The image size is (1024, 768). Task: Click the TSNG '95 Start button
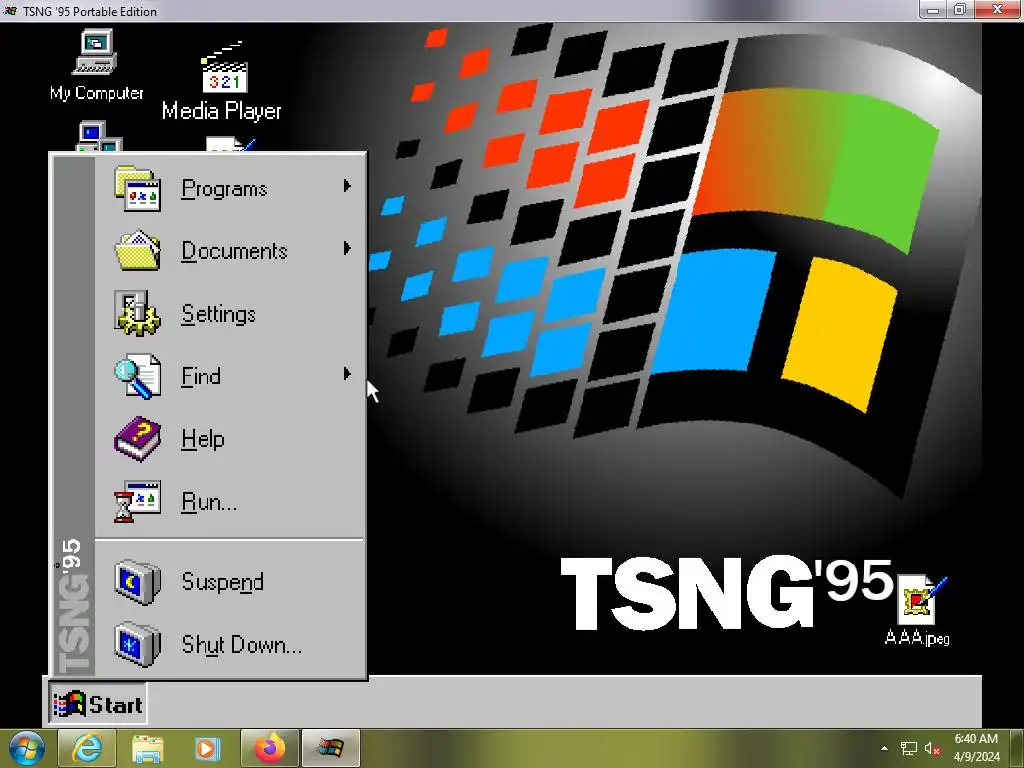98,704
